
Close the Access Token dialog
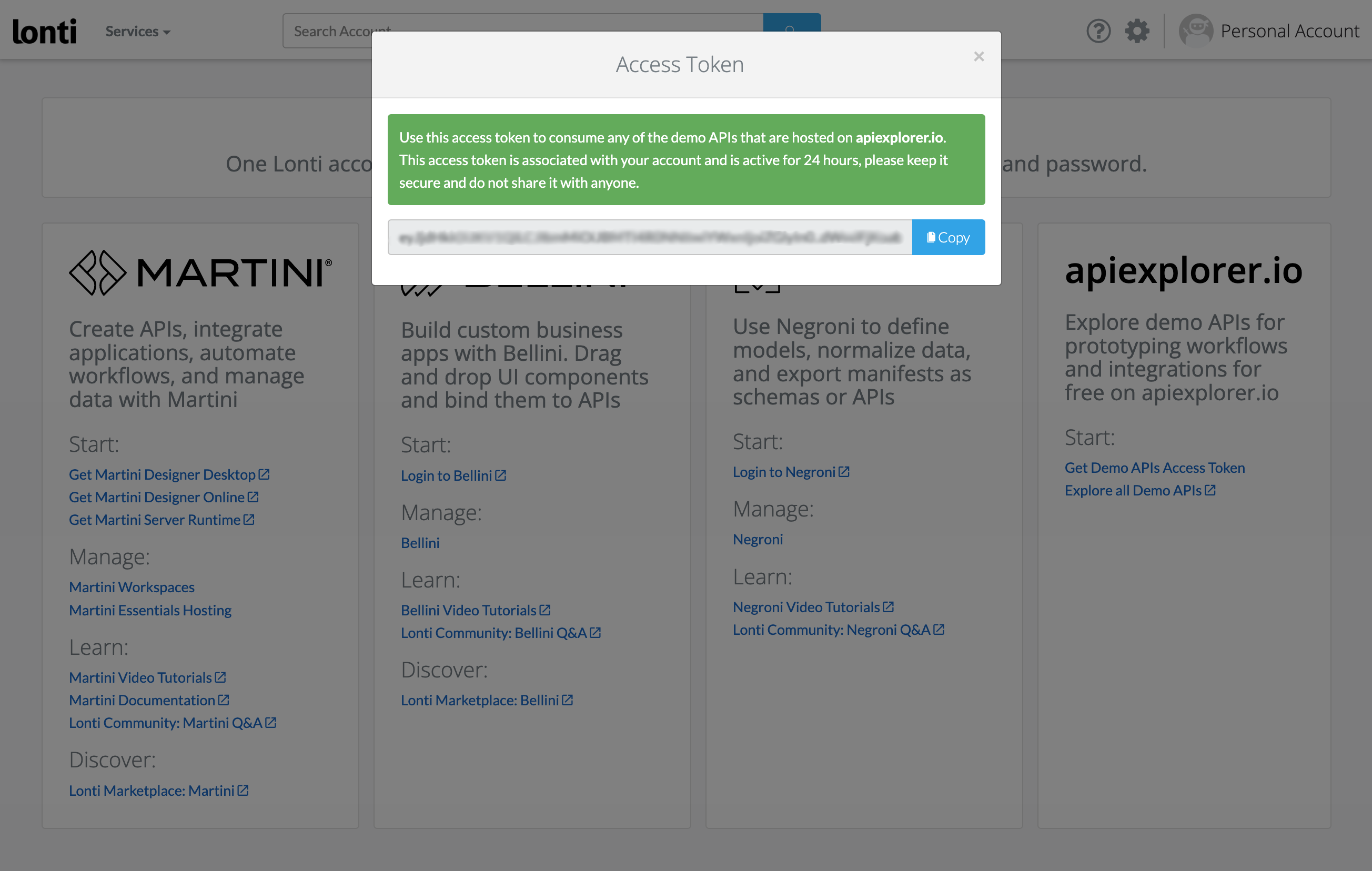(x=979, y=56)
